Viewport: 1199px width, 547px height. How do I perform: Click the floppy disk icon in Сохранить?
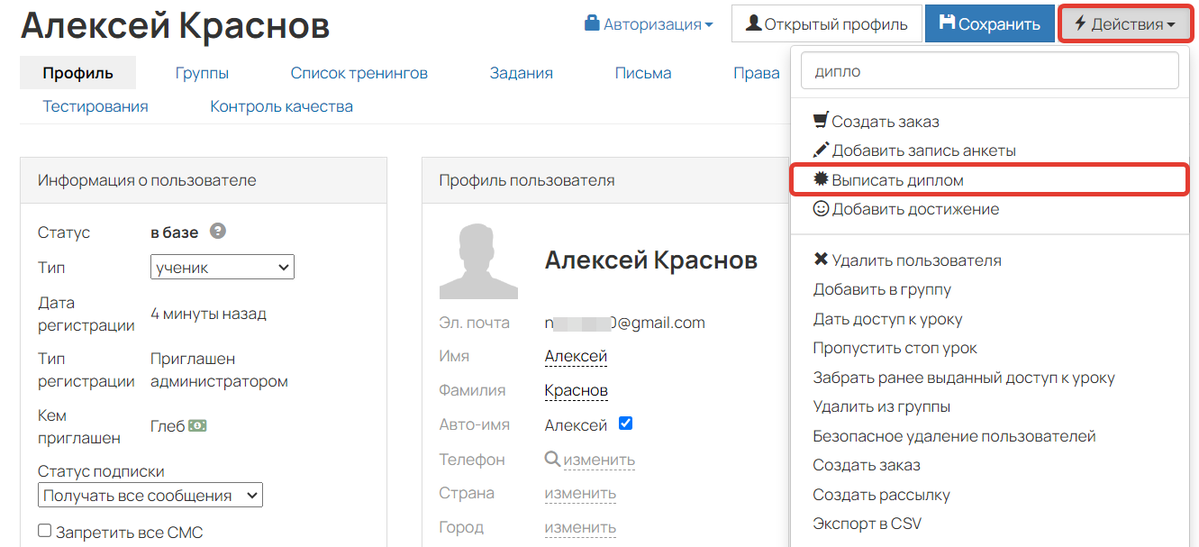(947, 23)
